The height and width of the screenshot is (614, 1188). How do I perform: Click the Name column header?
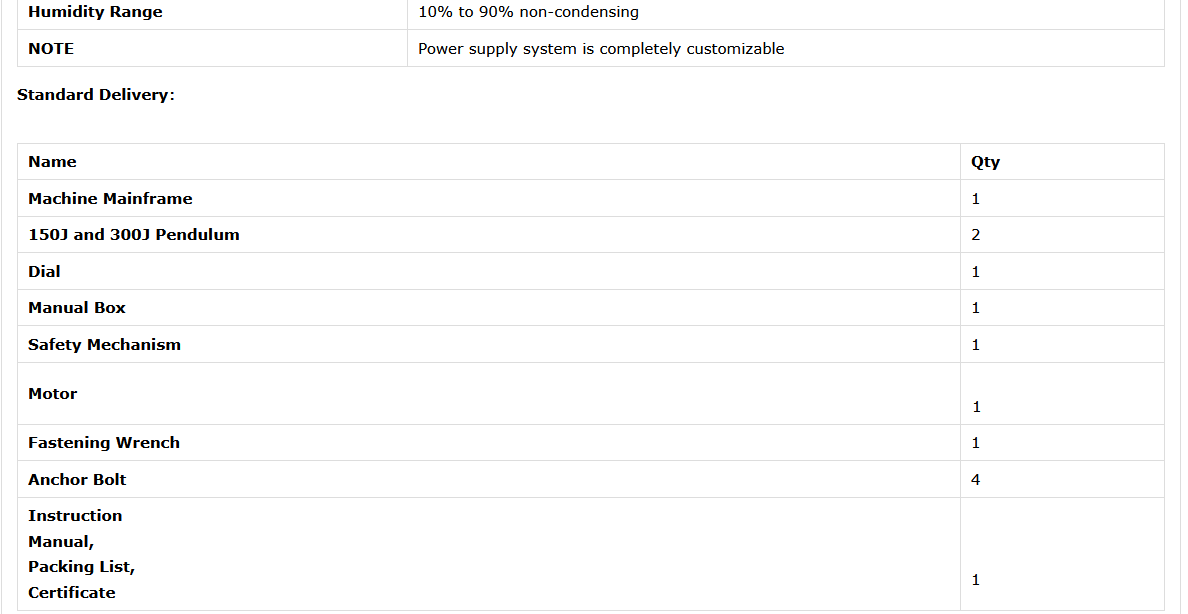(52, 162)
